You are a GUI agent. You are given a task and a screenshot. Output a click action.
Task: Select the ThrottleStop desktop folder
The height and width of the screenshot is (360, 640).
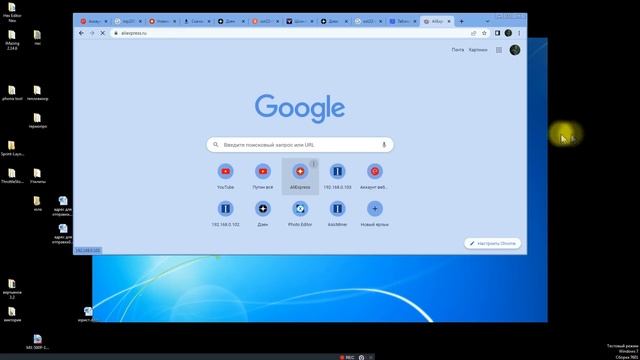click(x=12, y=176)
